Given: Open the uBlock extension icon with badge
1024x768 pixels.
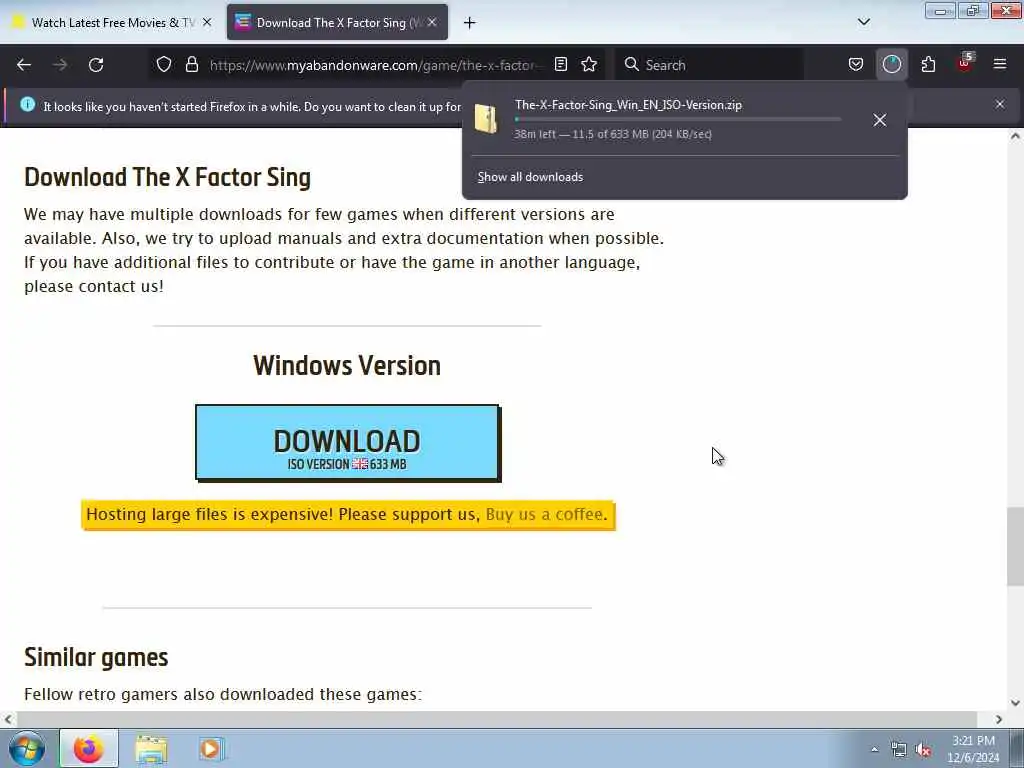Looking at the screenshot, I should [x=965, y=63].
